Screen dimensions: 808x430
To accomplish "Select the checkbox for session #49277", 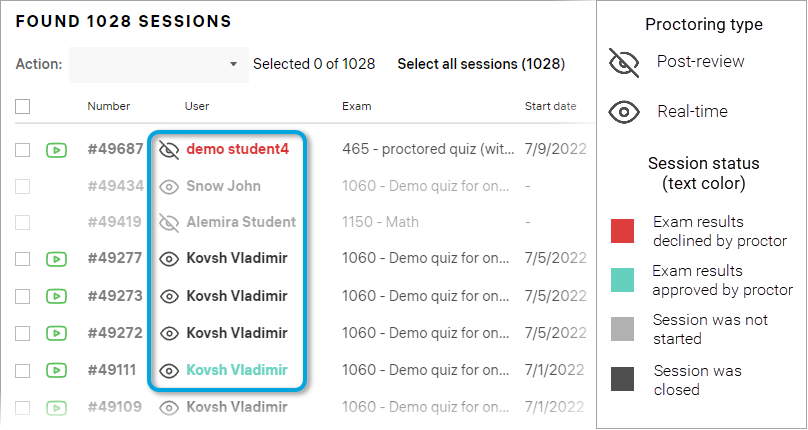I will 23,259.
